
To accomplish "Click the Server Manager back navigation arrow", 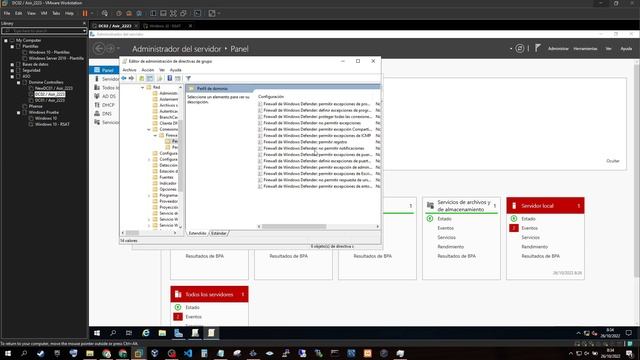I will click(x=99, y=49).
